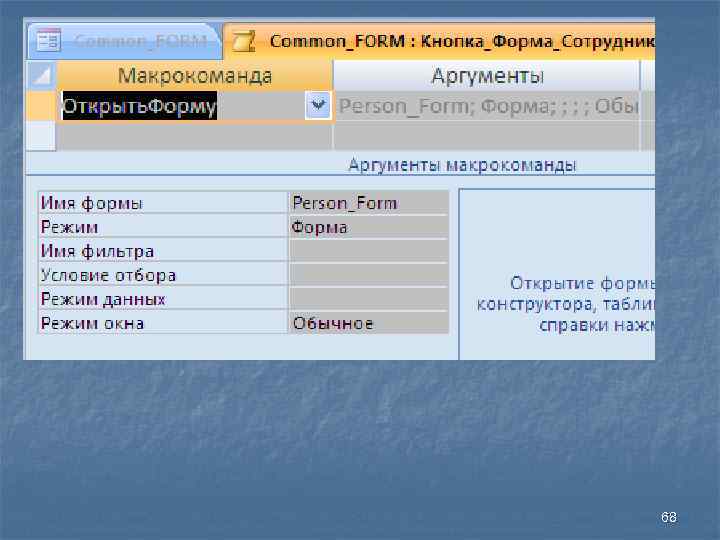Click the Режим label

click(x=69, y=227)
